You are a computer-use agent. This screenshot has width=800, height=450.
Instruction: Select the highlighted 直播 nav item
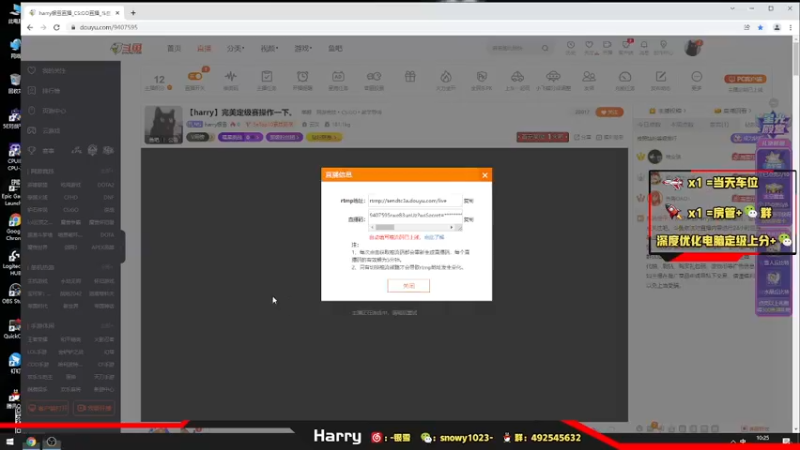click(204, 48)
